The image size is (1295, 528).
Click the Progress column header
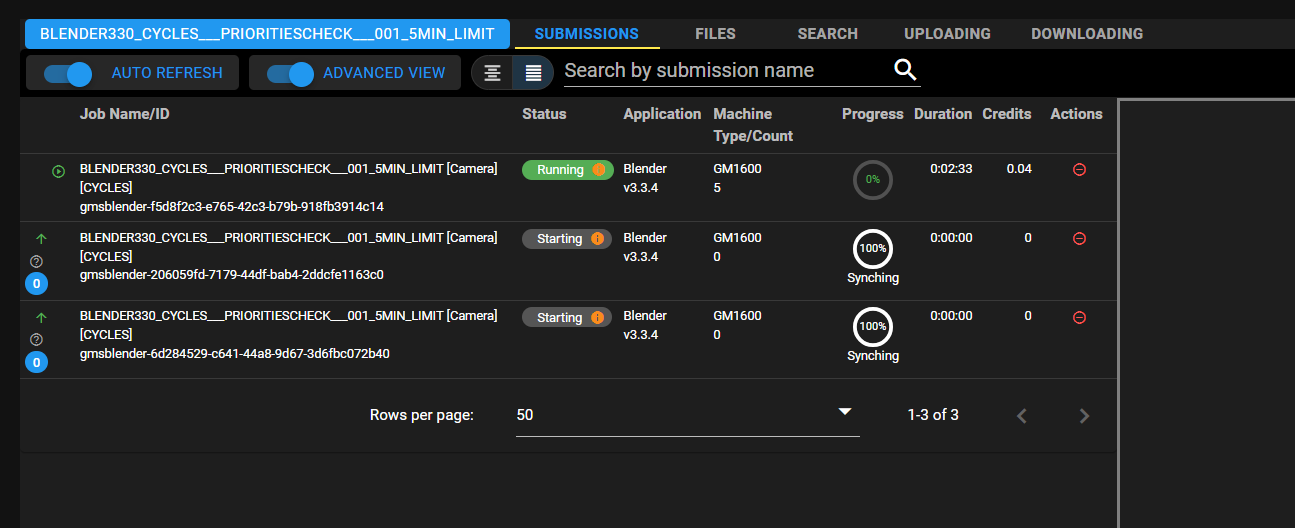coord(872,114)
